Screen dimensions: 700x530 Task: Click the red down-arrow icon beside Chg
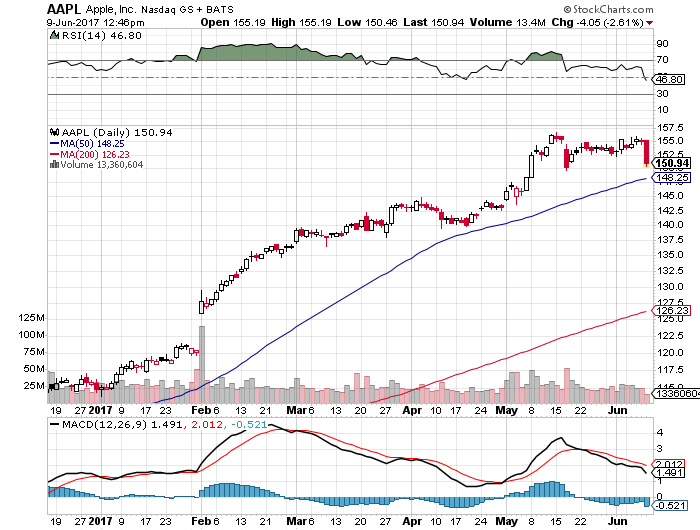pos(649,23)
